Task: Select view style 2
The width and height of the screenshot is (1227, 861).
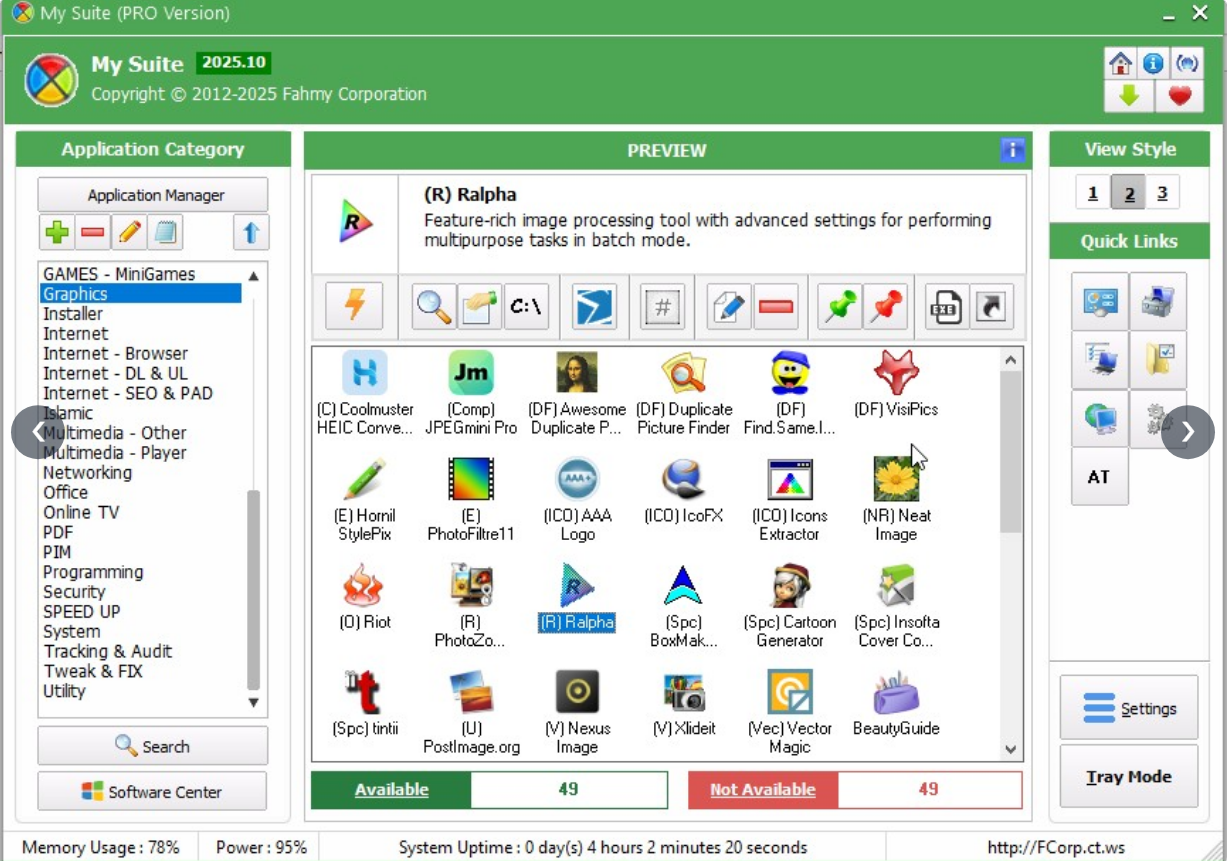Action: tap(1129, 194)
